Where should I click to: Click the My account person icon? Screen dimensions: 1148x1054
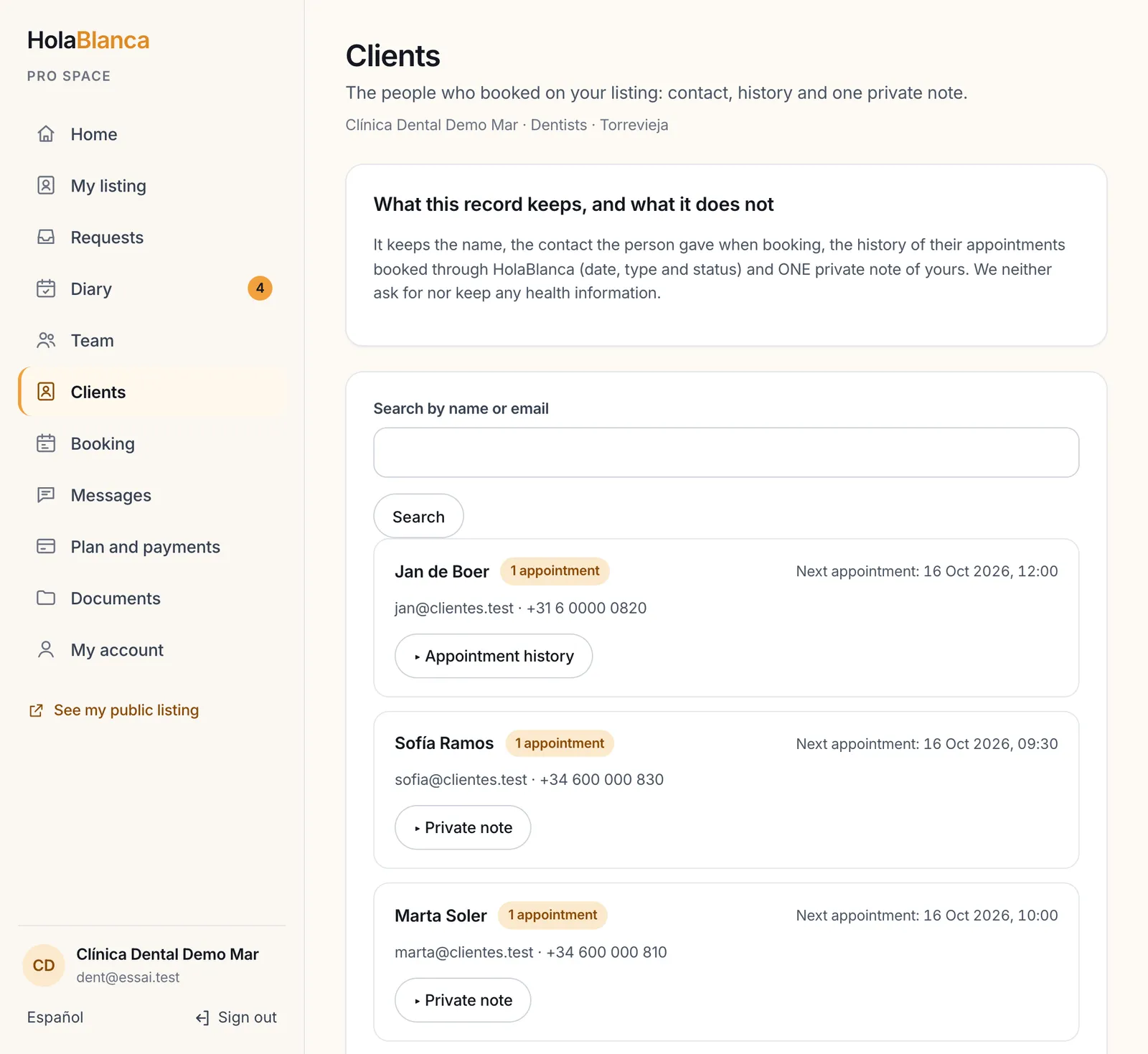[46, 650]
